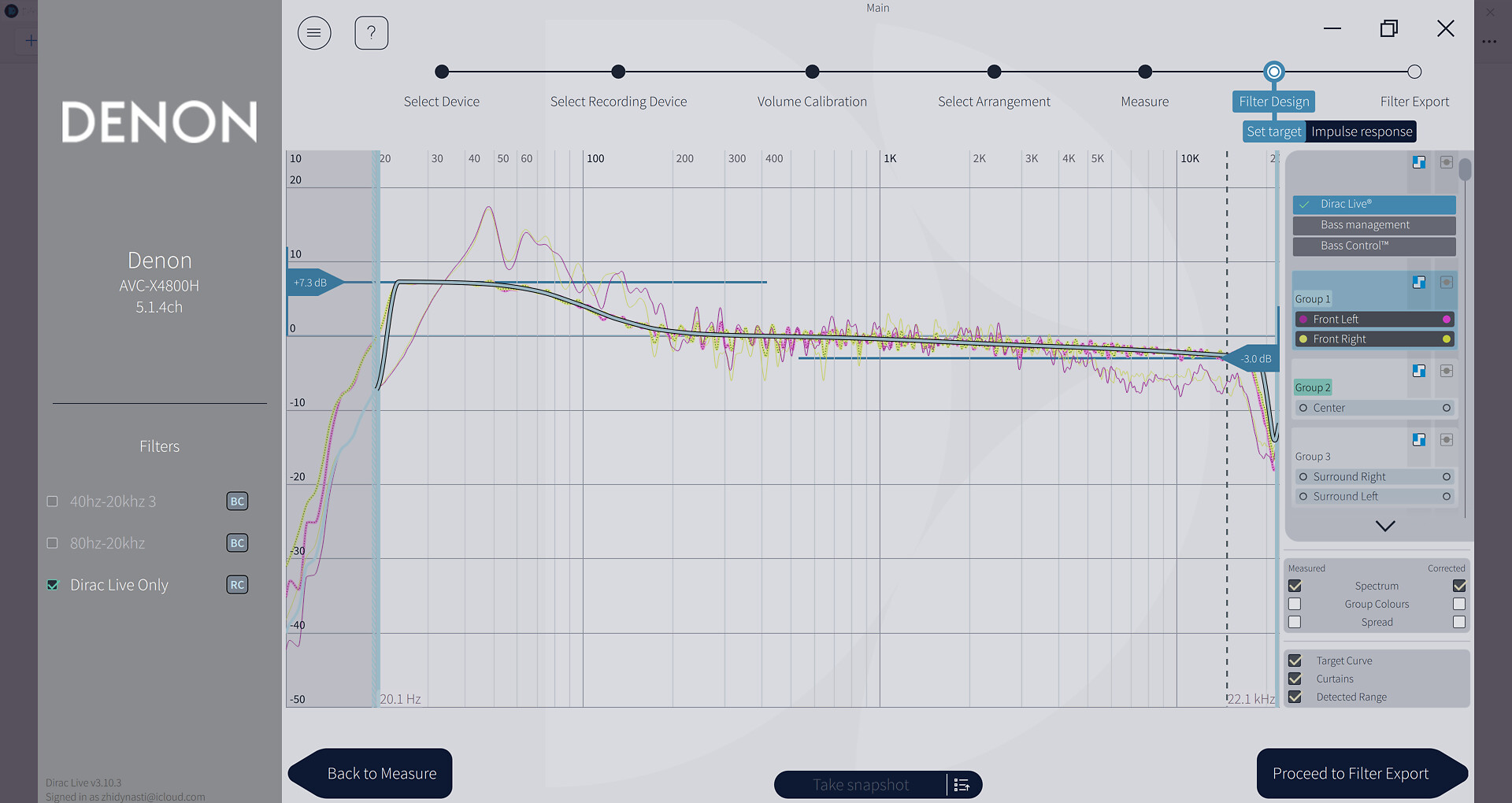Go to Select Device step
Viewport: 1512px width, 803px height.
point(442,72)
